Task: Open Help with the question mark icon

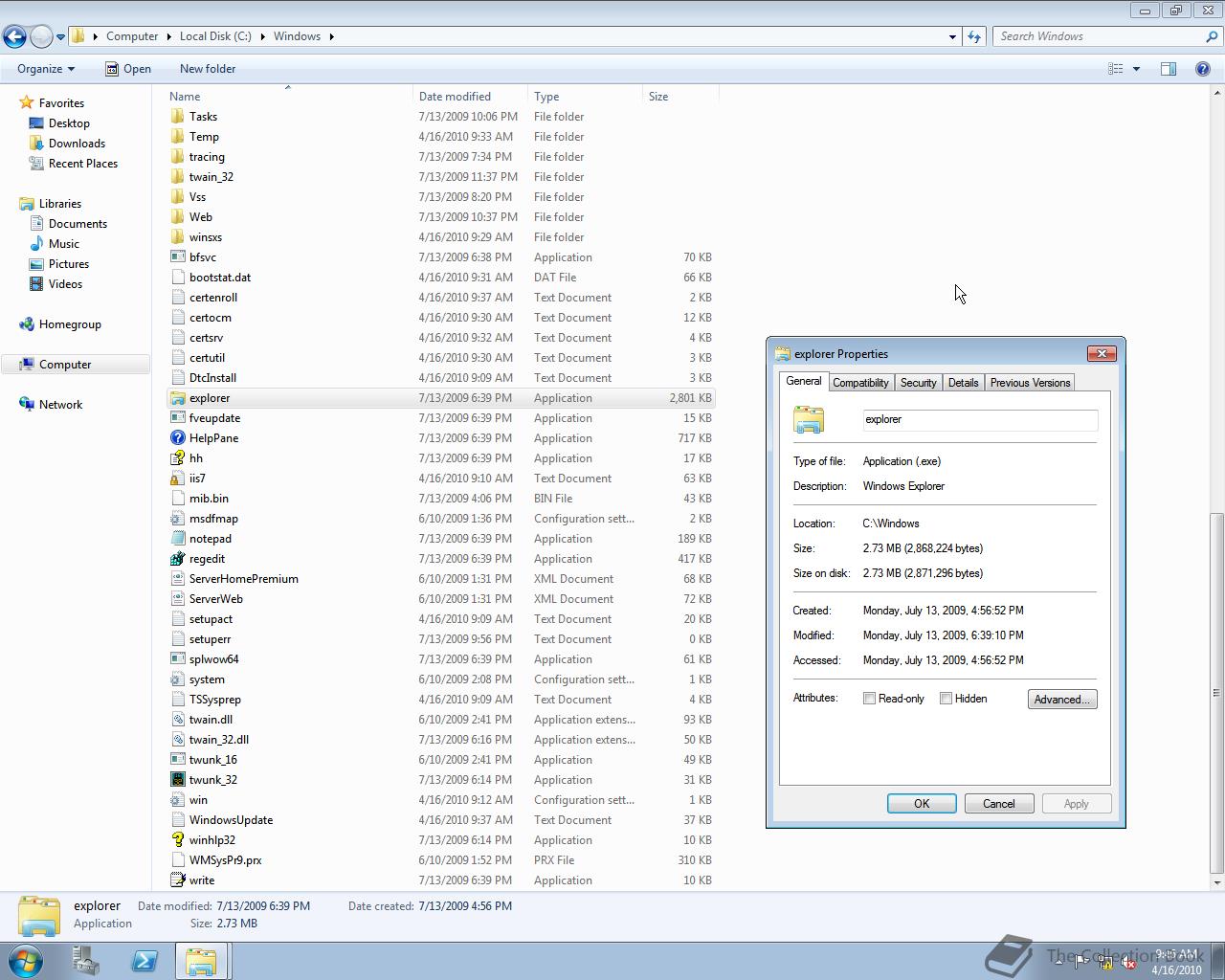Action: (x=1203, y=69)
